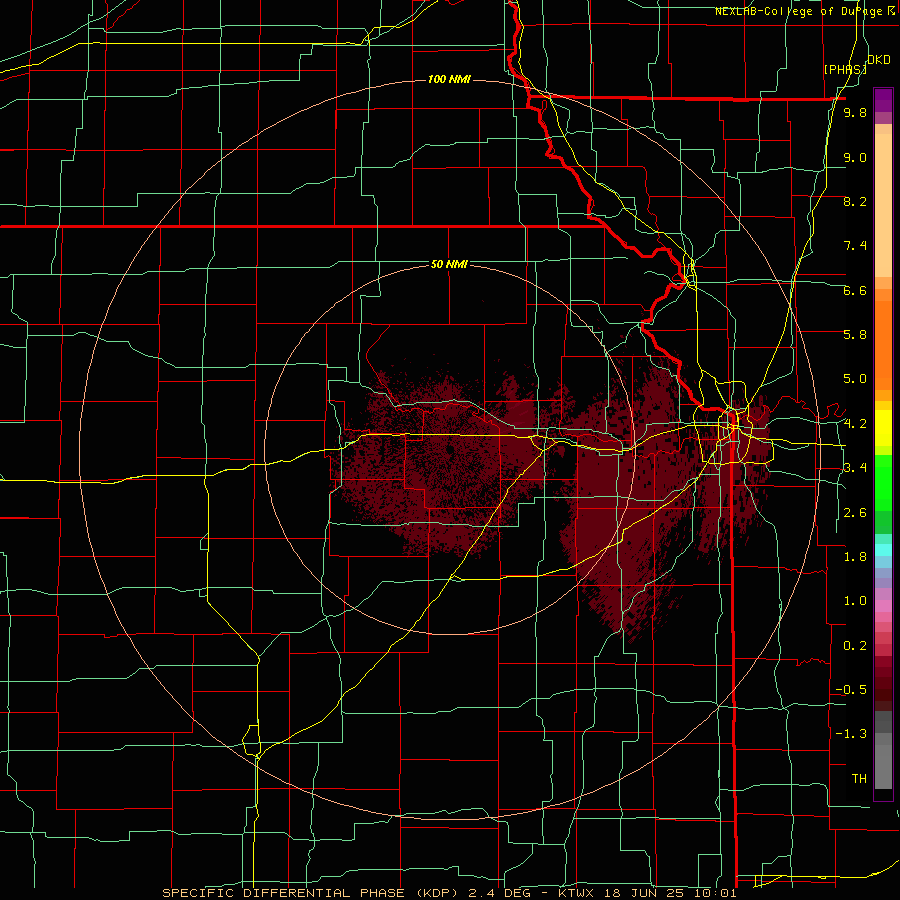Select the [PHAS] legend unit label
This screenshot has width=900, height=900.
(845, 69)
